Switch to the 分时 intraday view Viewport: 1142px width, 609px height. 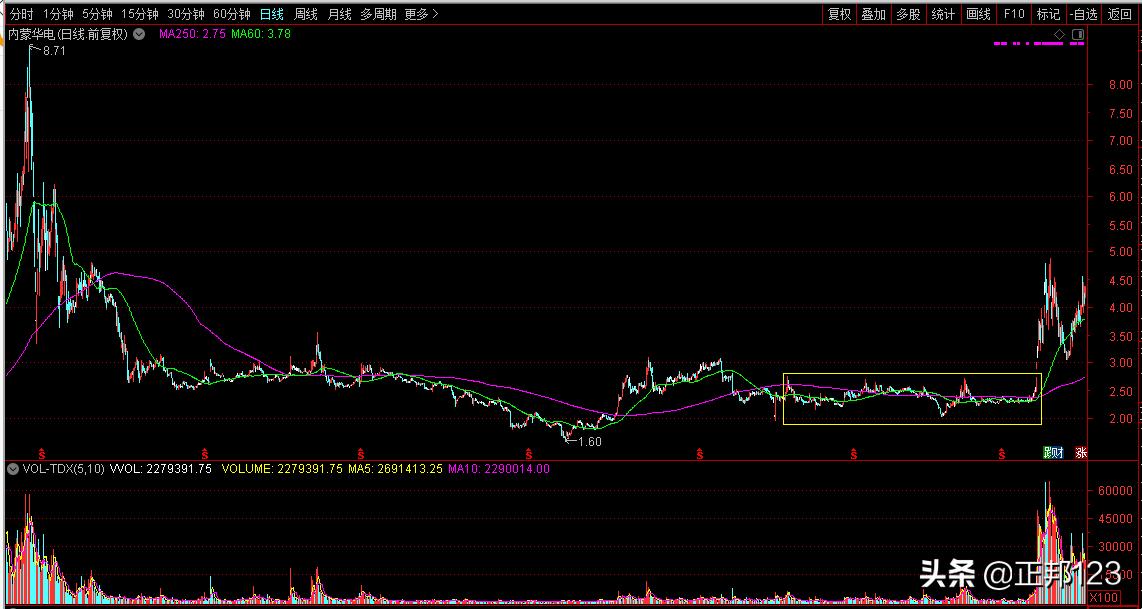(x=21, y=14)
